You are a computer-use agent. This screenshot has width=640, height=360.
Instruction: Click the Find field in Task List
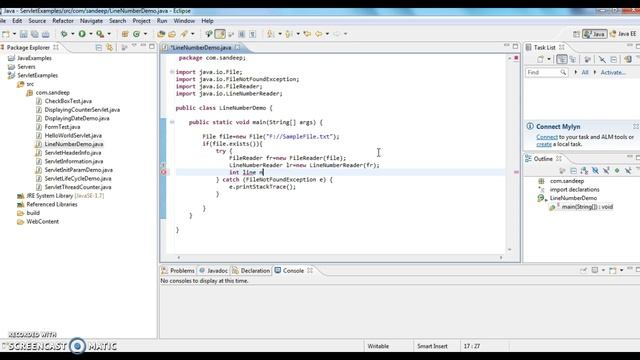click(547, 72)
